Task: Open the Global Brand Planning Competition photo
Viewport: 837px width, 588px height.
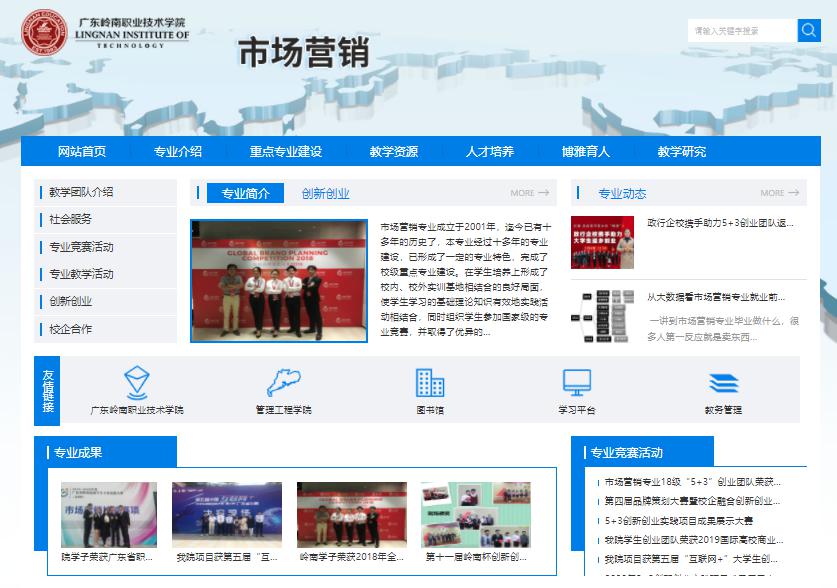Action: coord(279,281)
